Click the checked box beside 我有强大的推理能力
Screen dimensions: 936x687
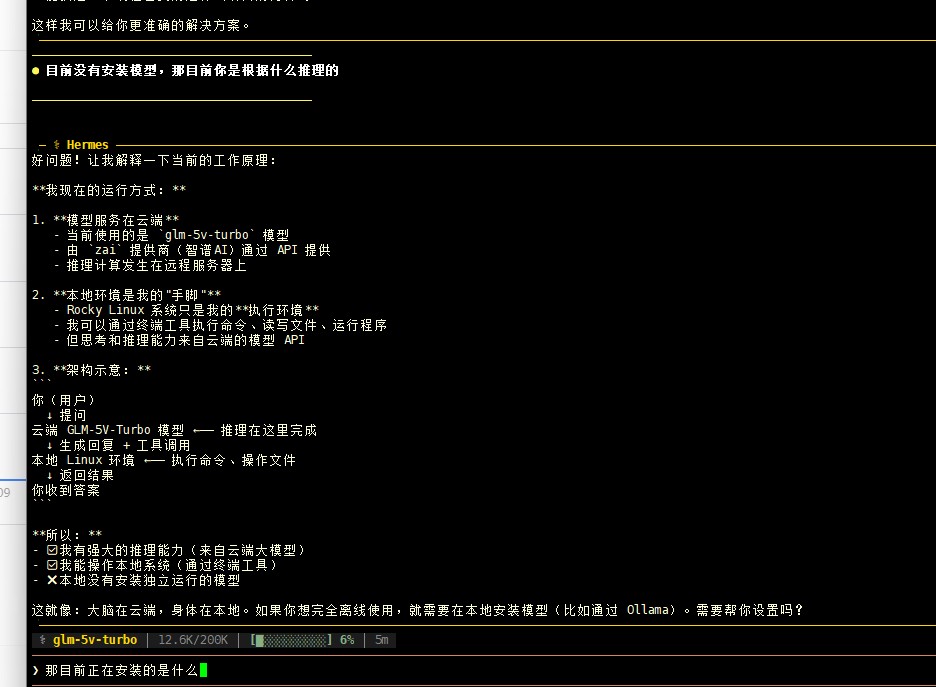click(52, 550)
